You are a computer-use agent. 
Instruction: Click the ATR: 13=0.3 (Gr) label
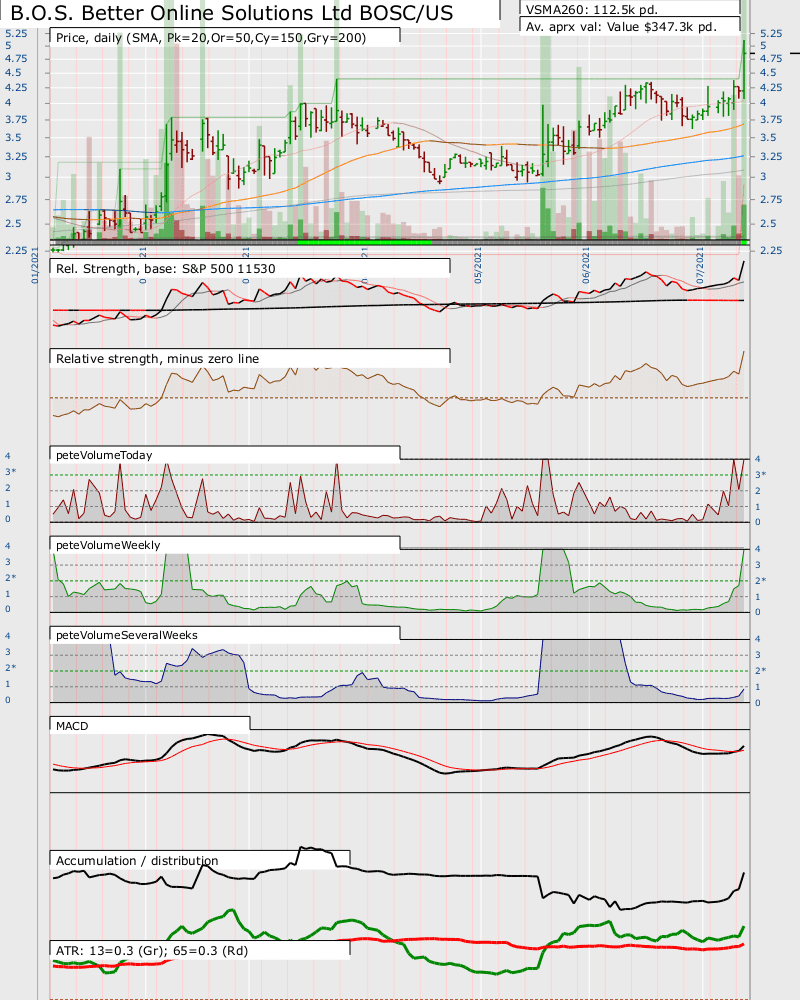click(x=152, y=950)
